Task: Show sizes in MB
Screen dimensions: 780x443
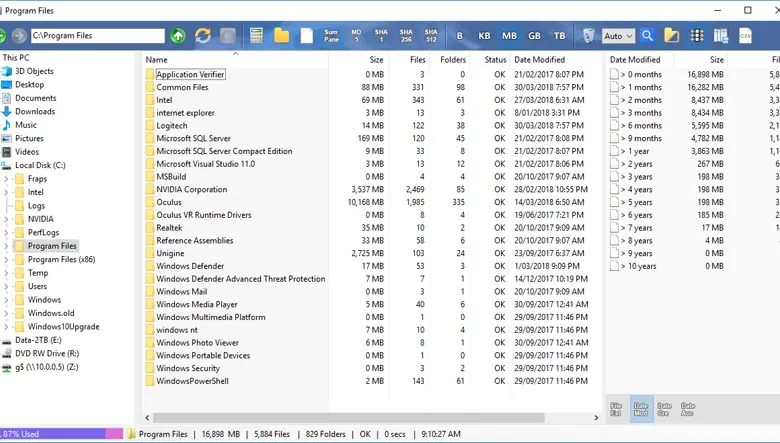Action: coord(509,36)
